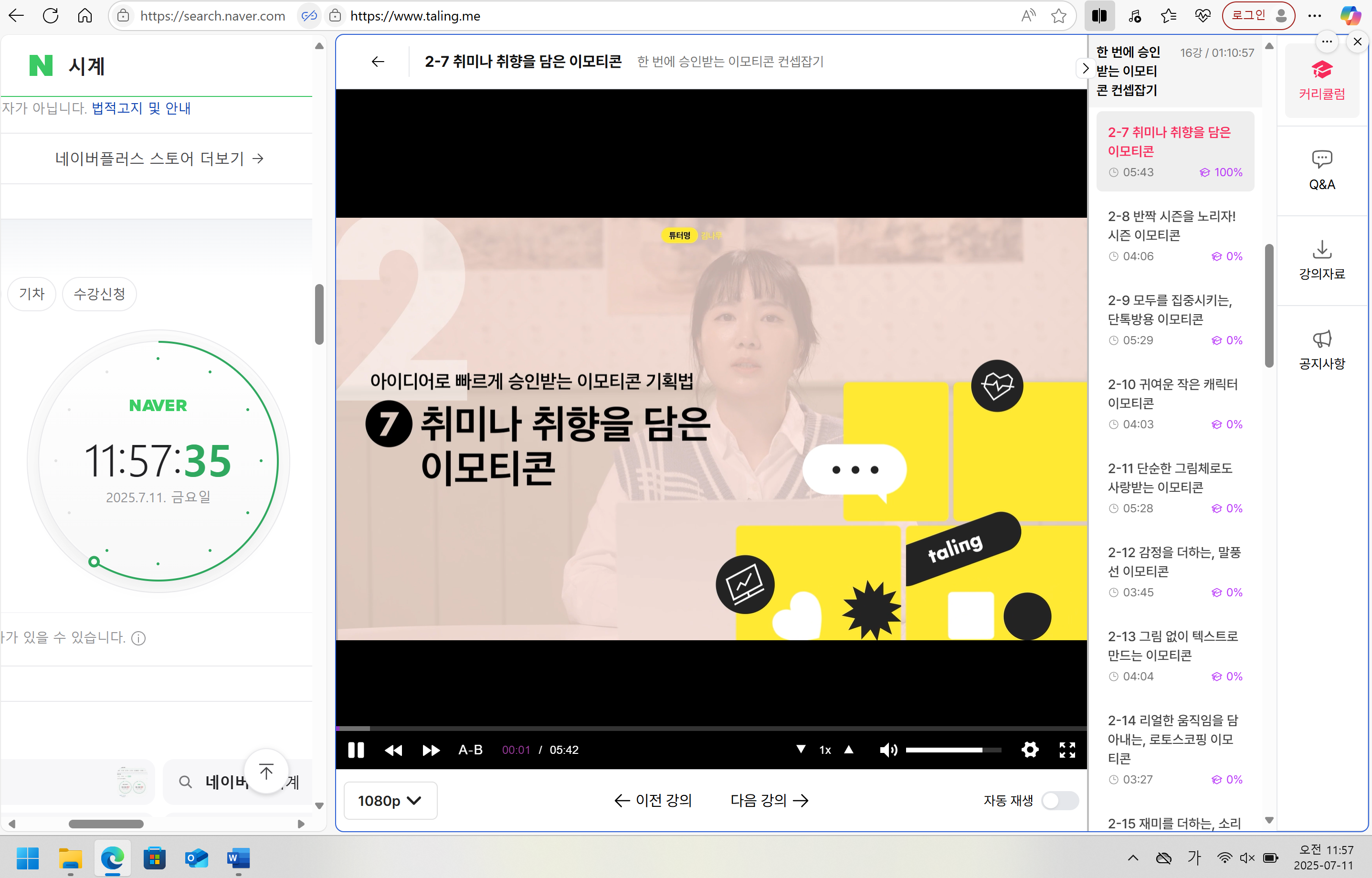Enable A-B repeat in player
1372x878 pixels.
click(x=470, y=750)
